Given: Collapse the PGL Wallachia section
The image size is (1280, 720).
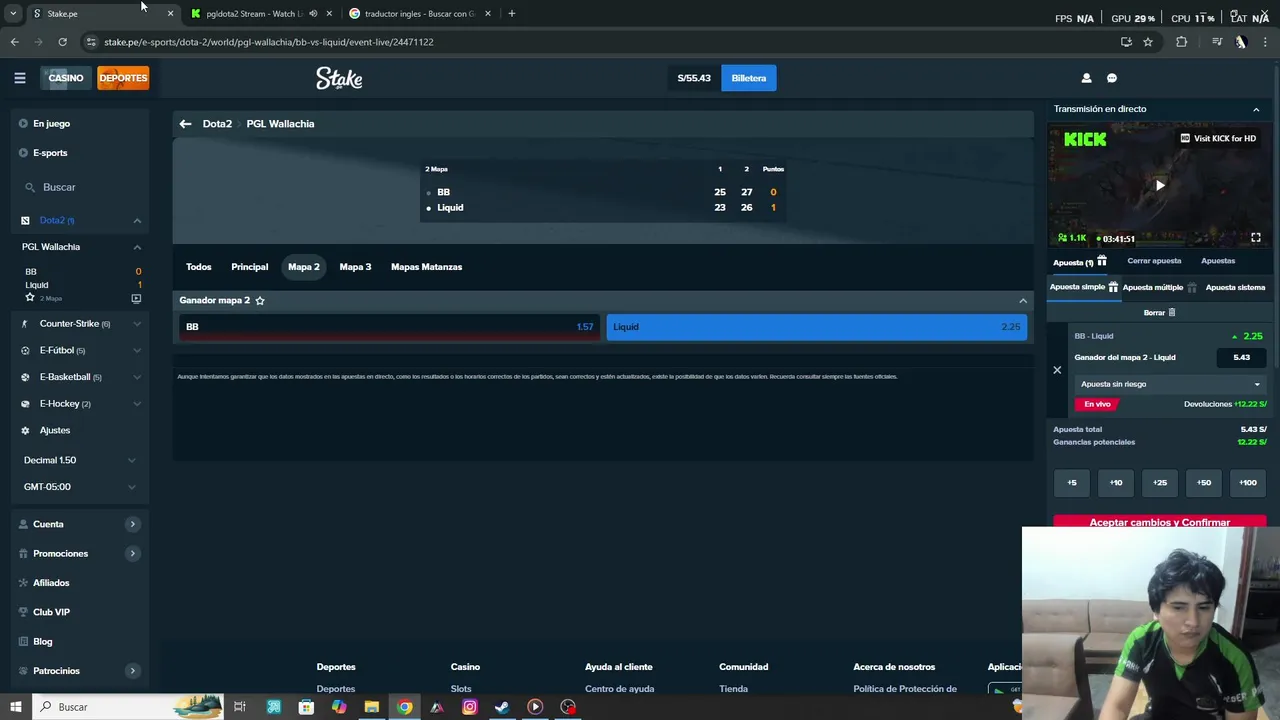Looking at the screenshot, I should click(137, 247).
